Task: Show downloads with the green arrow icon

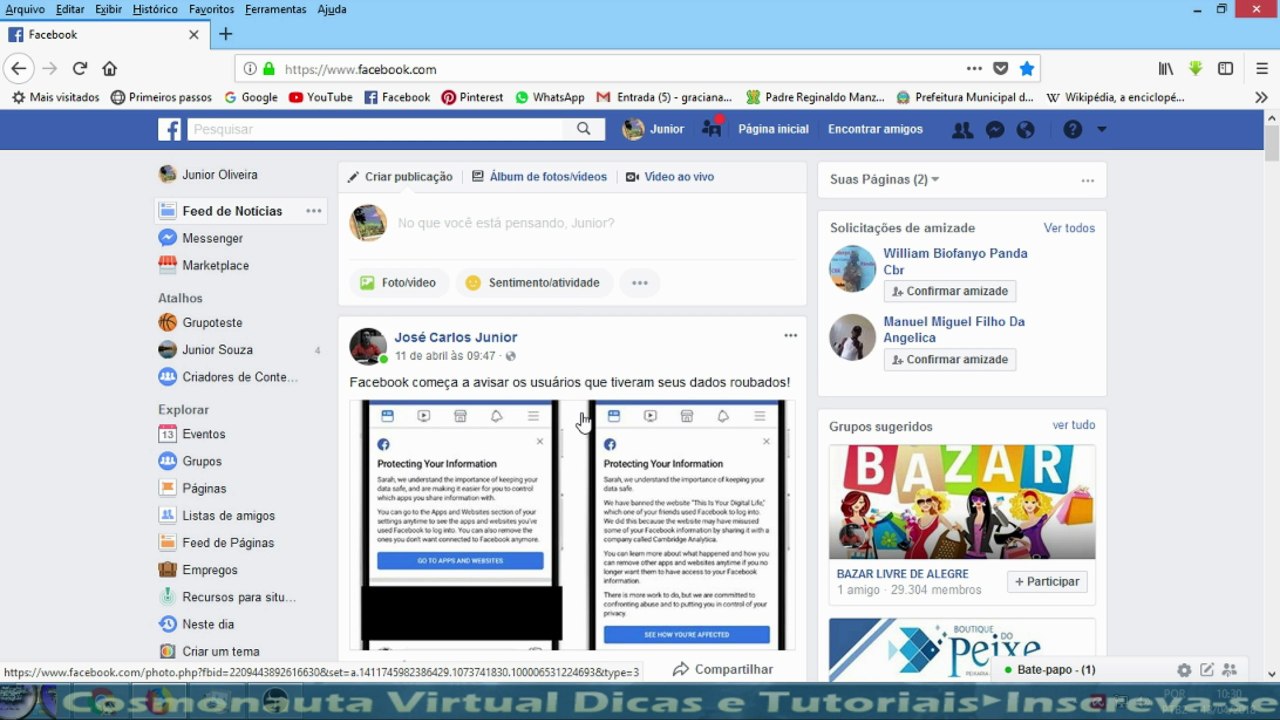Action: [1196, 69]
